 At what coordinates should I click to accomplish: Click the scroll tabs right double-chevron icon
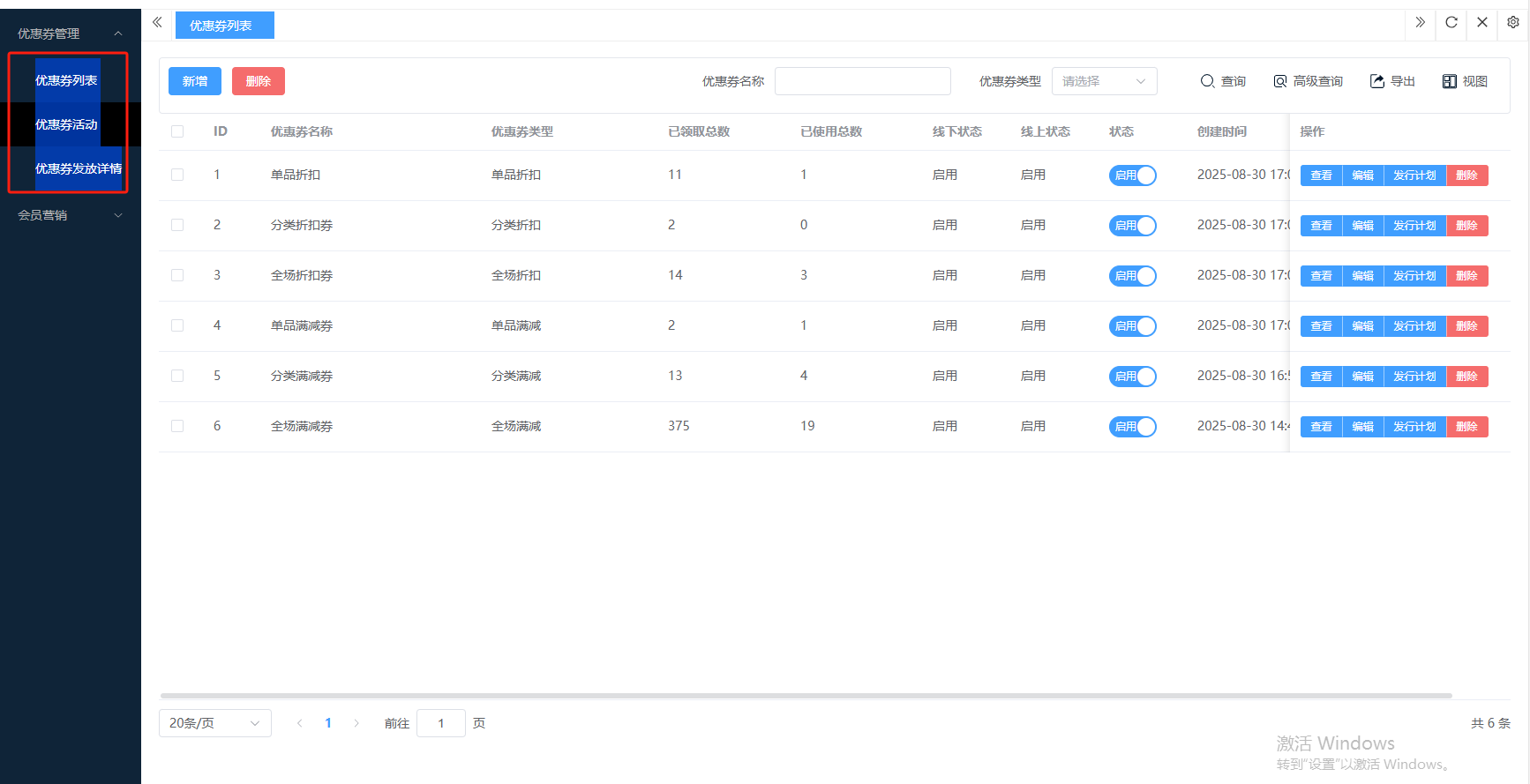pos(1420,23)
